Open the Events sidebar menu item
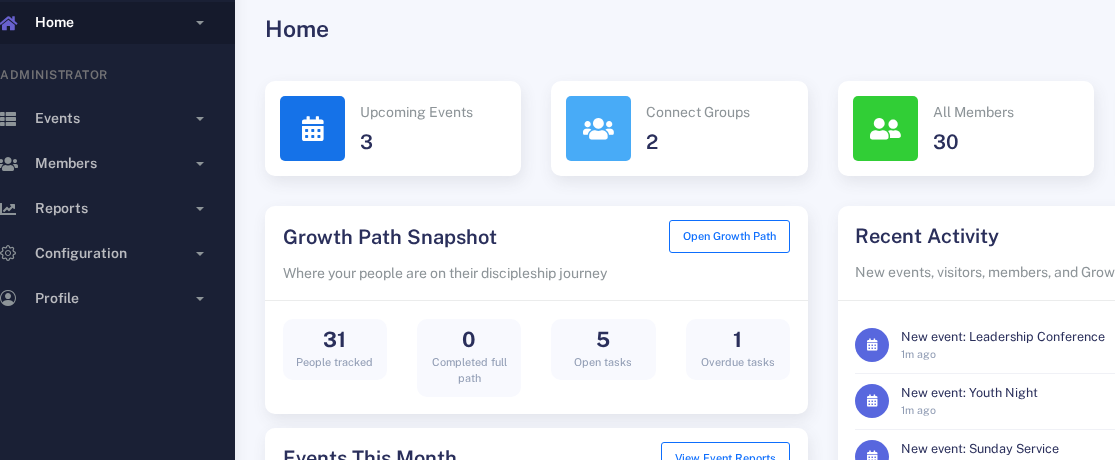 pyautogui.click(x=117, y=119)
